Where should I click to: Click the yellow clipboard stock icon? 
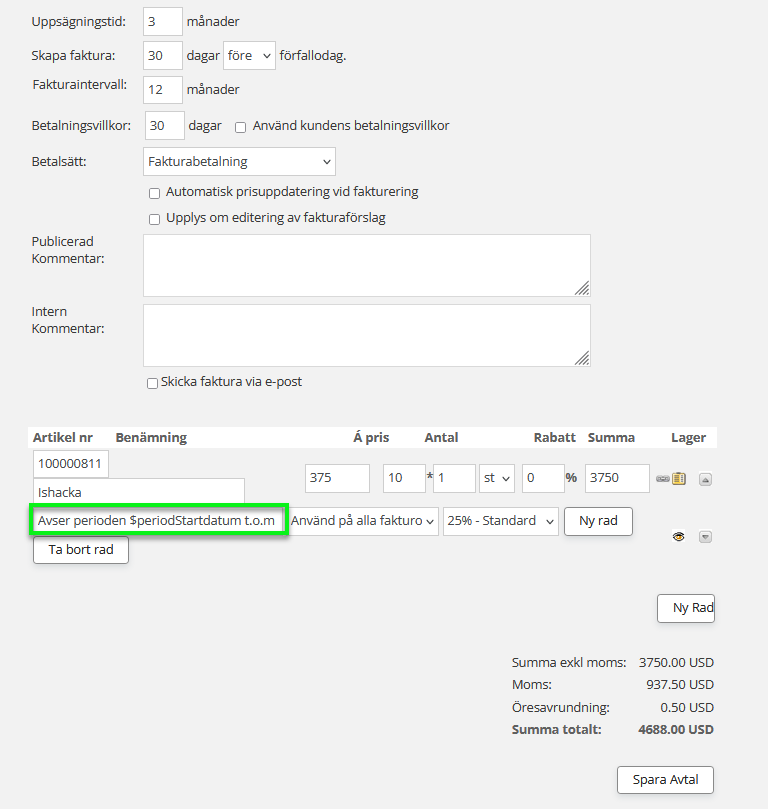679,478
